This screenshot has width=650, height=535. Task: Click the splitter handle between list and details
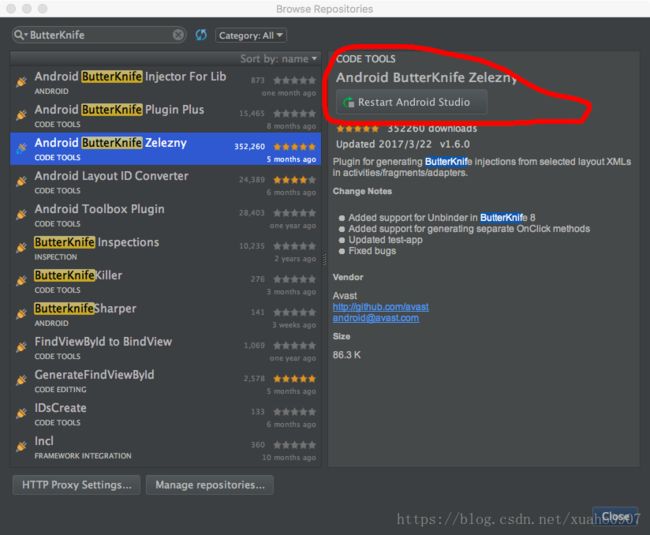pos(324,259)
